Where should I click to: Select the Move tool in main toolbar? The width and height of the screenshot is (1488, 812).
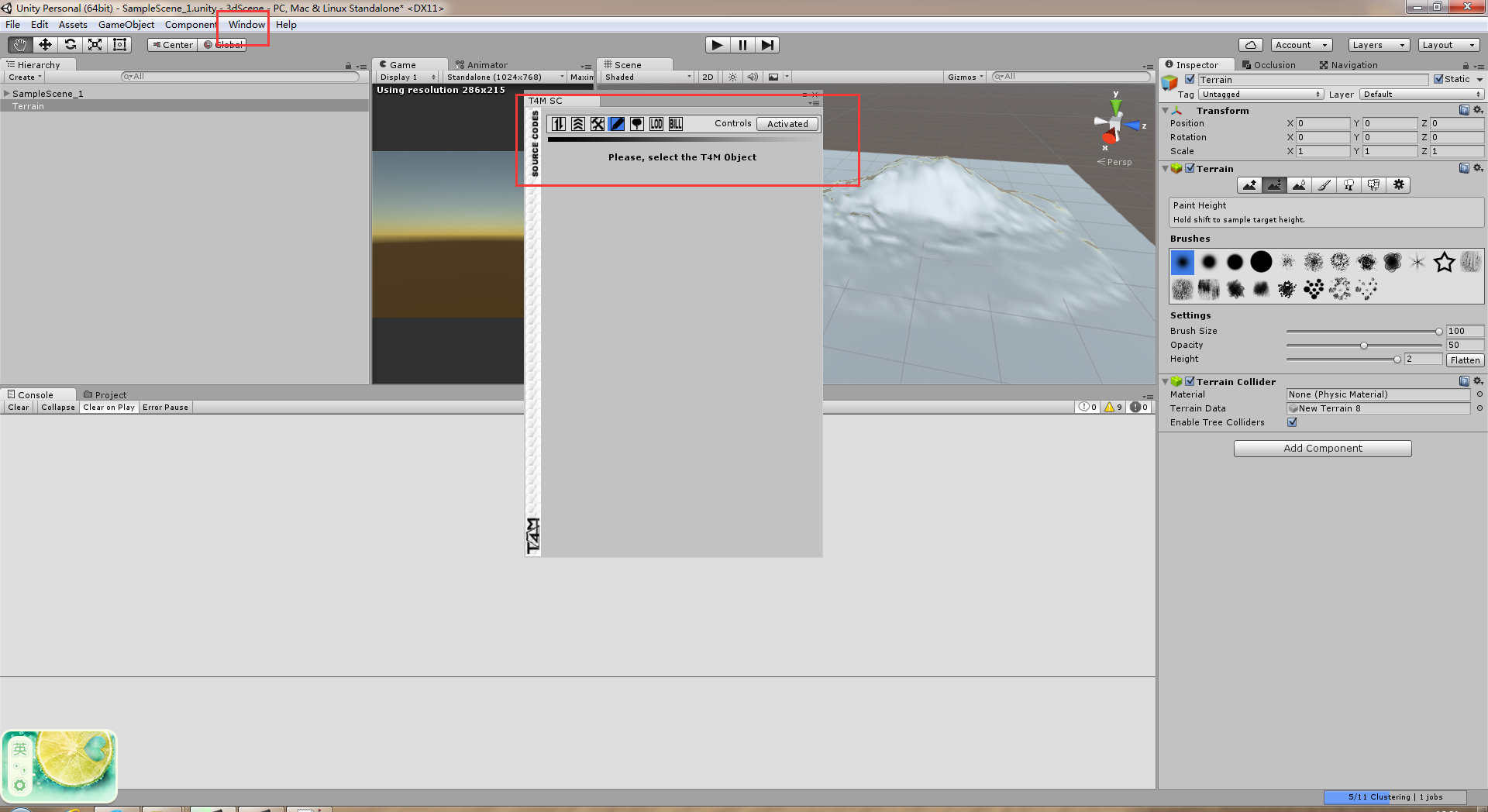(45, 45)
